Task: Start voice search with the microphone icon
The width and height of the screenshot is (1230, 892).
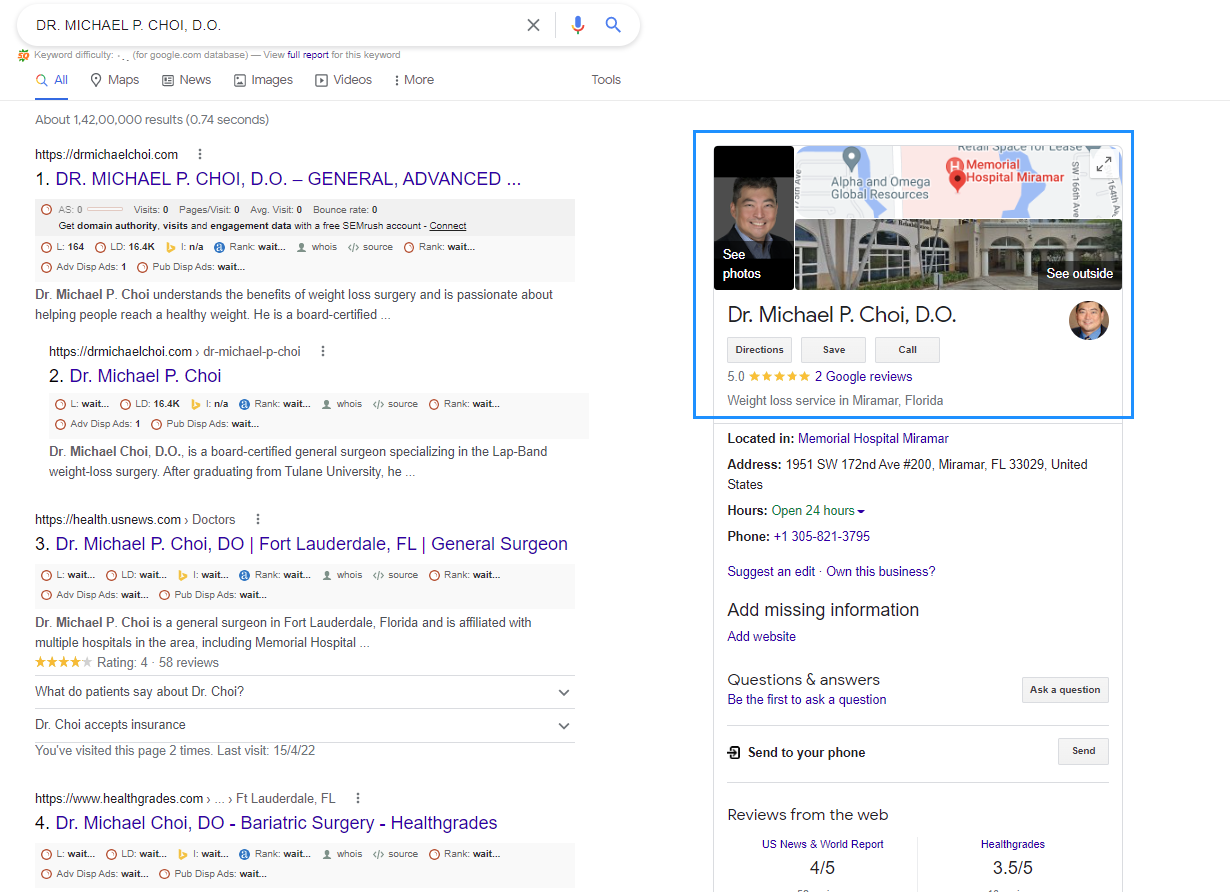Action: pyautogui.click(x=577, y=25)
